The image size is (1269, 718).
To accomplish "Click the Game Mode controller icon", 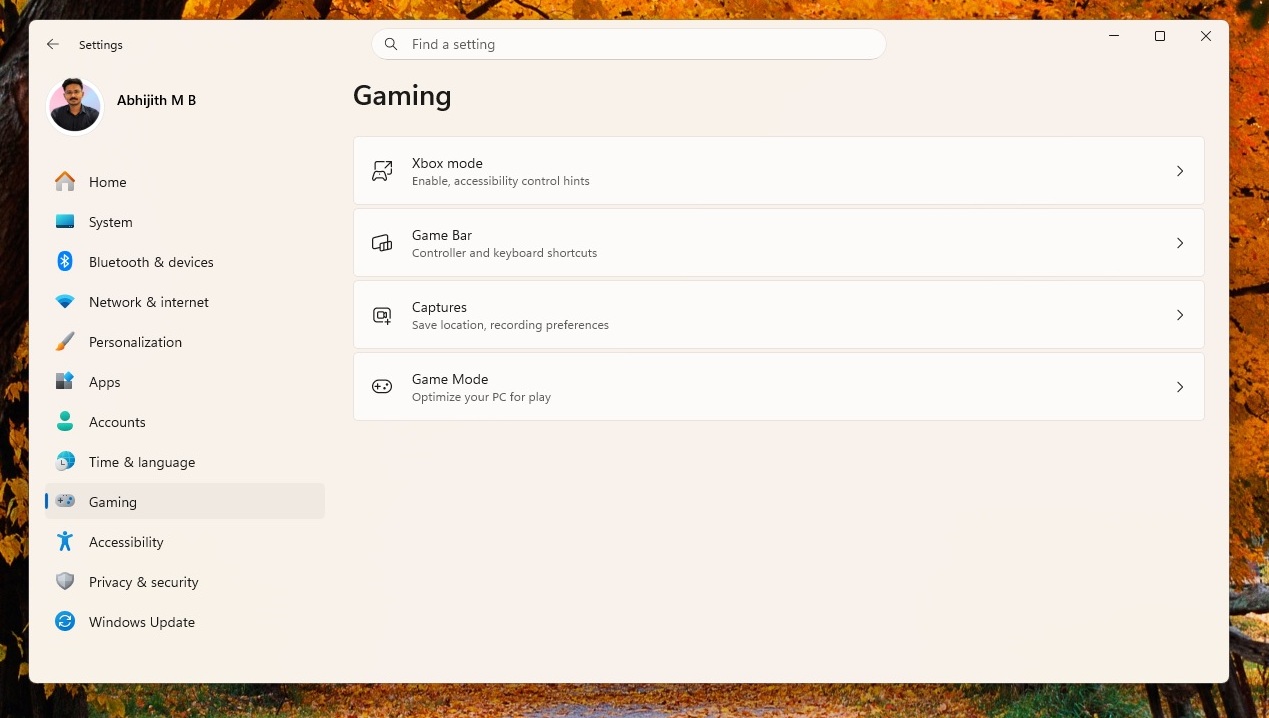I will coord(382,387).
